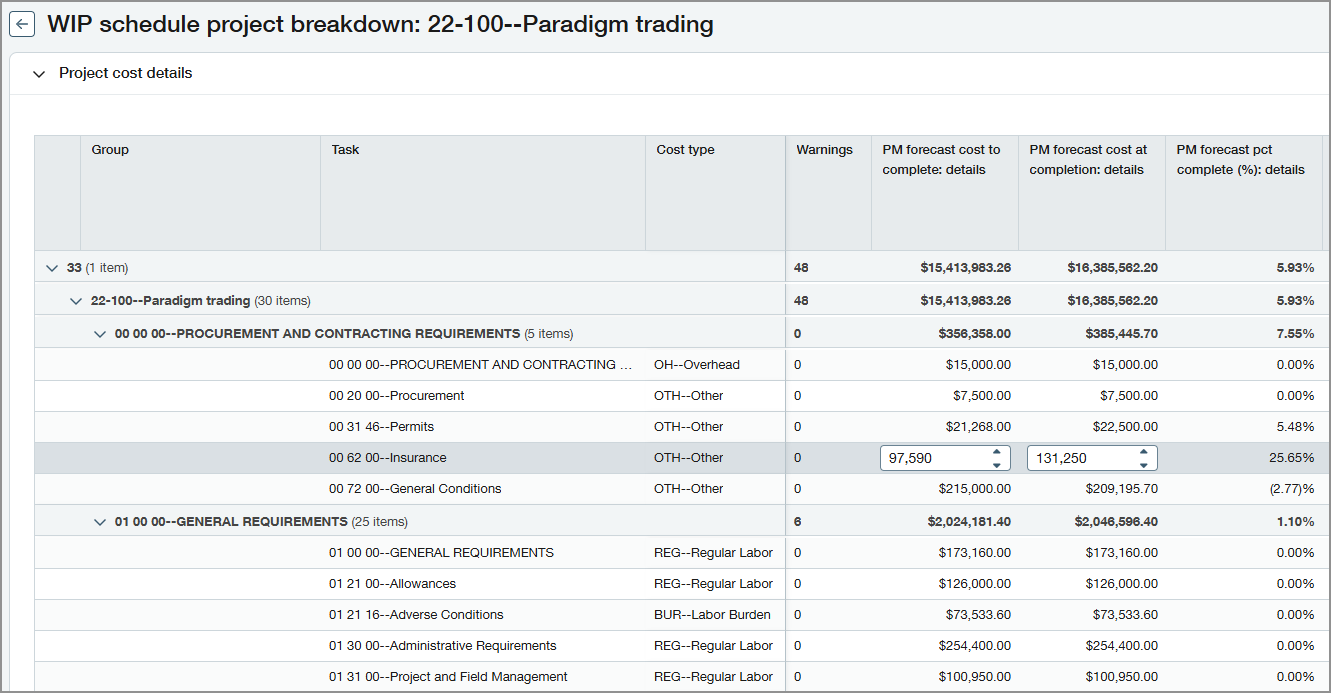
Task: Click the $209,195.70 cost at completion value
Action: tap(1121, 489)
